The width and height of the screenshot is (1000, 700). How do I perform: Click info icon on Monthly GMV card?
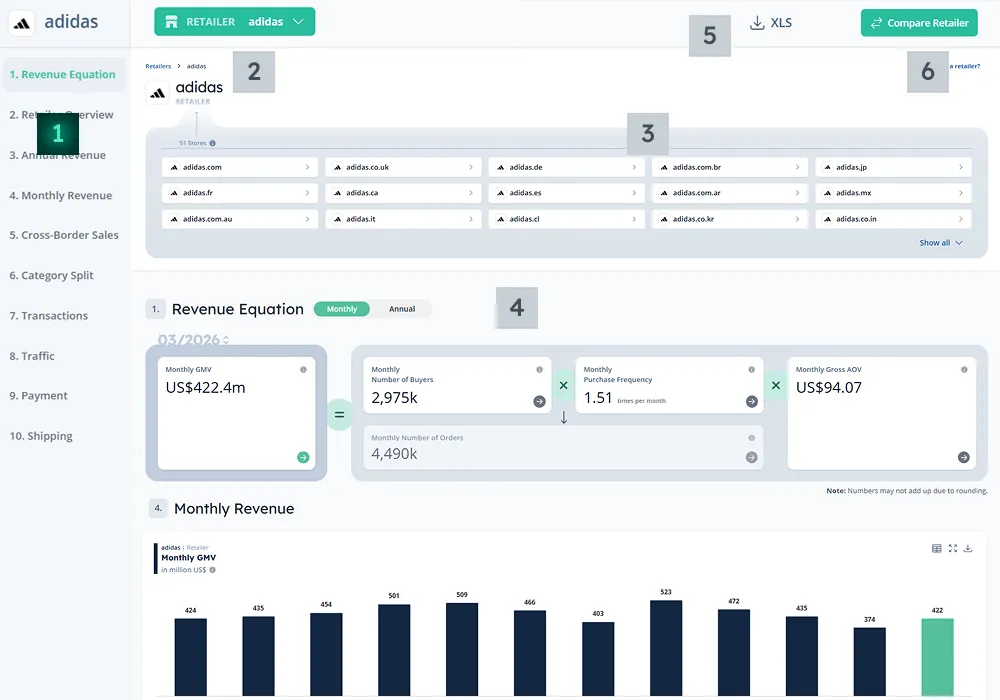303,370
